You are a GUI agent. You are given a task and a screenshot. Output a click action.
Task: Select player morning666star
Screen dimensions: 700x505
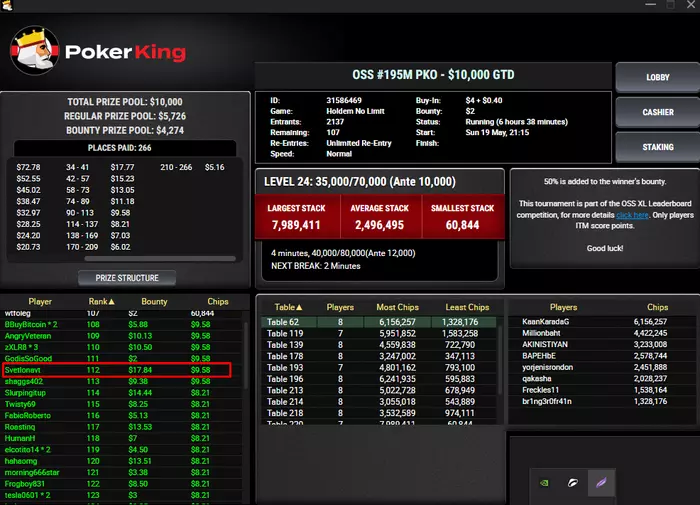pos(121,472)
